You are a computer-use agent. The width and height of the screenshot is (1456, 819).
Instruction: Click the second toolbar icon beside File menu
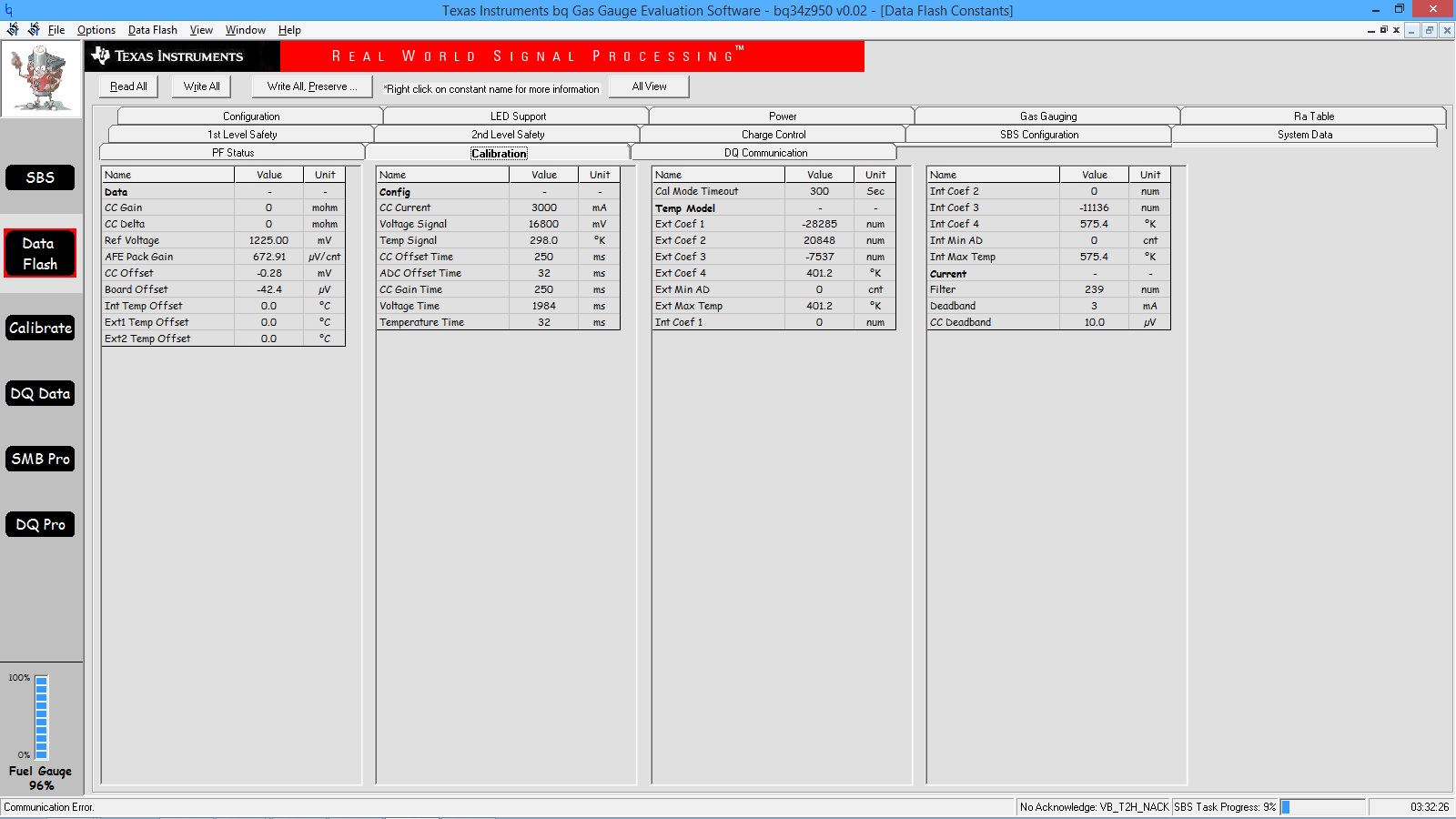pos(34,30)
